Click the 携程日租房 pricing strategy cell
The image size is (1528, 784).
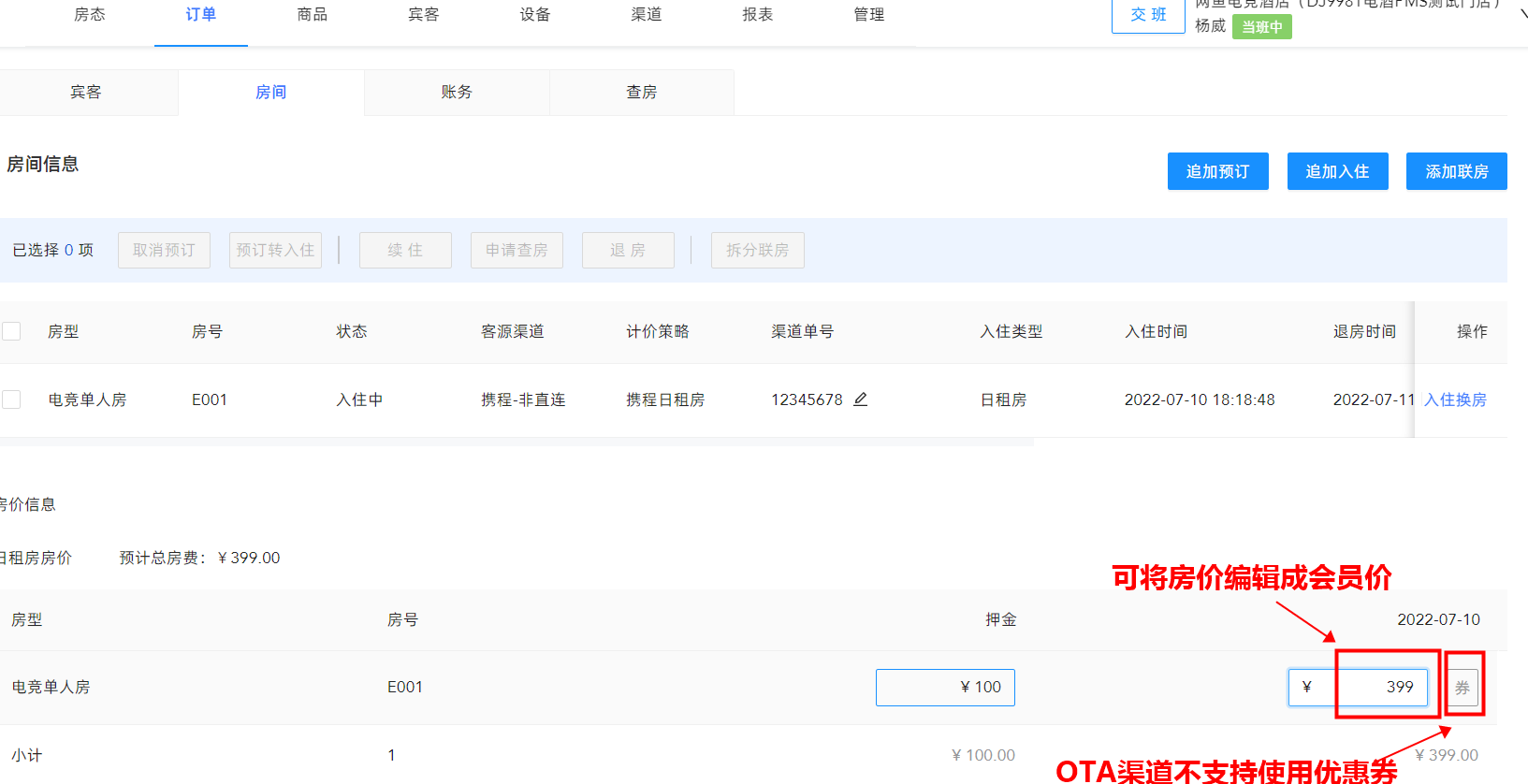[x=665, y=399]
